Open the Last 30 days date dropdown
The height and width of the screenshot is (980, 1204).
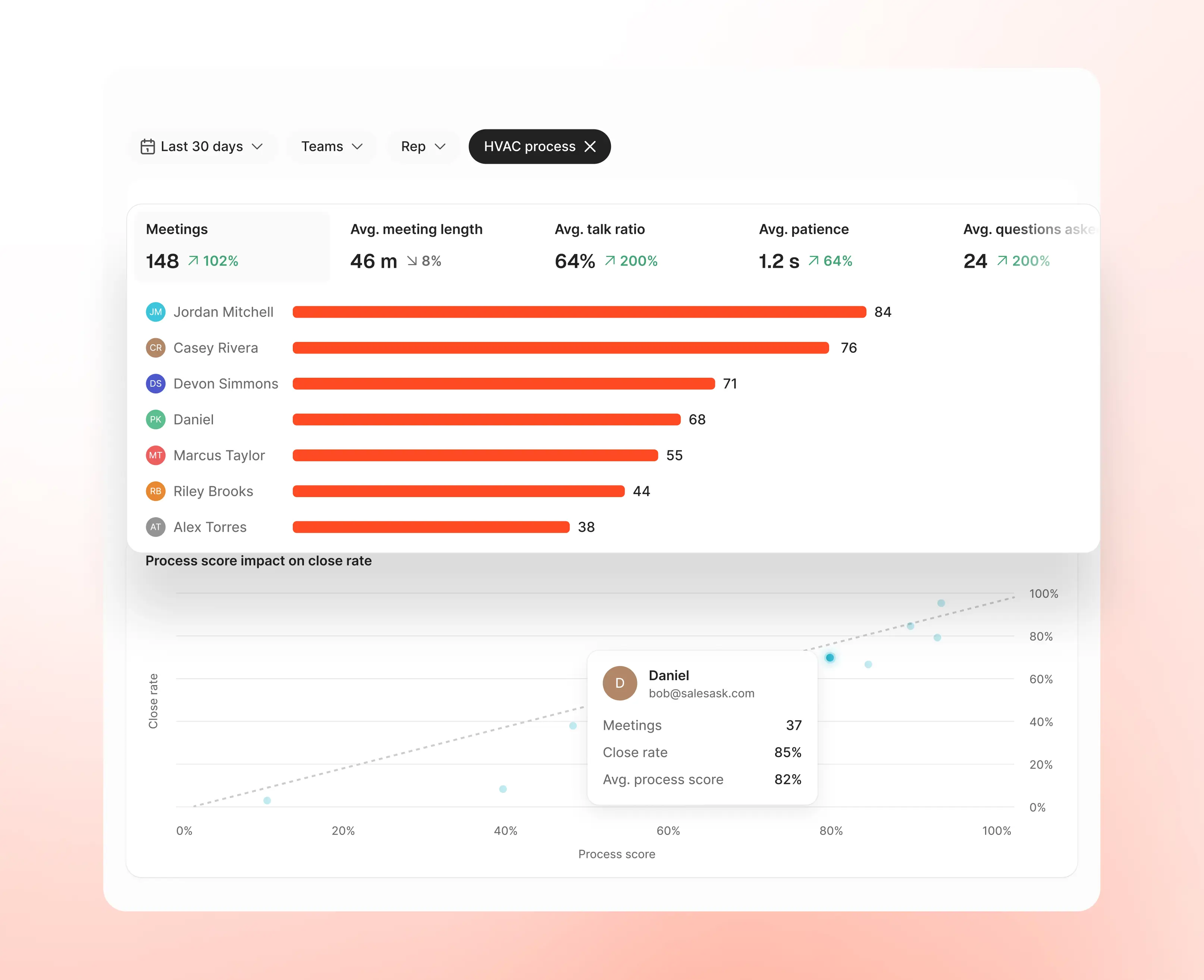coord(202,147)
